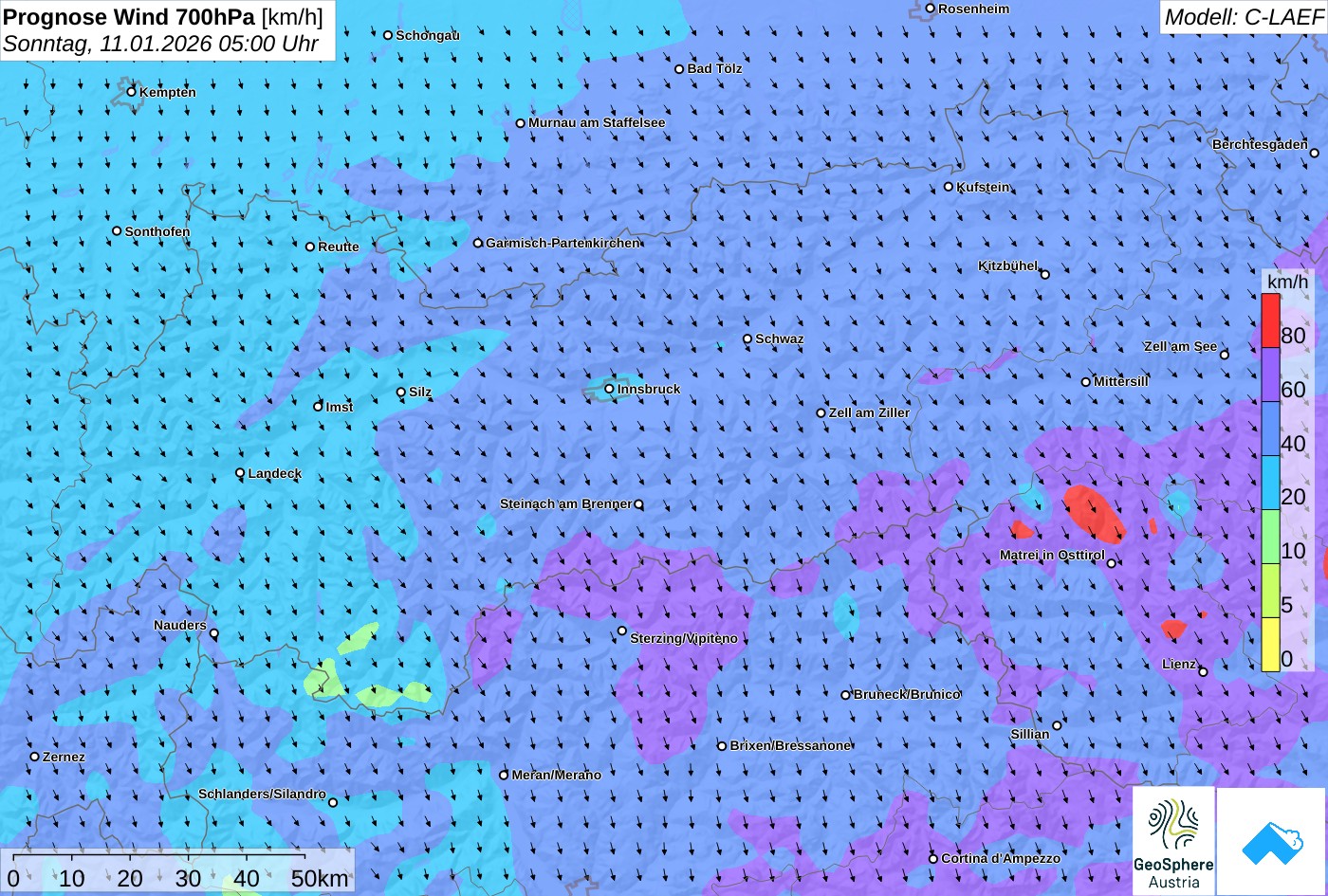This screenshot has height=896, width=1328.
Task: Click the Meran/Merano label
Action: tap(557, 775)
